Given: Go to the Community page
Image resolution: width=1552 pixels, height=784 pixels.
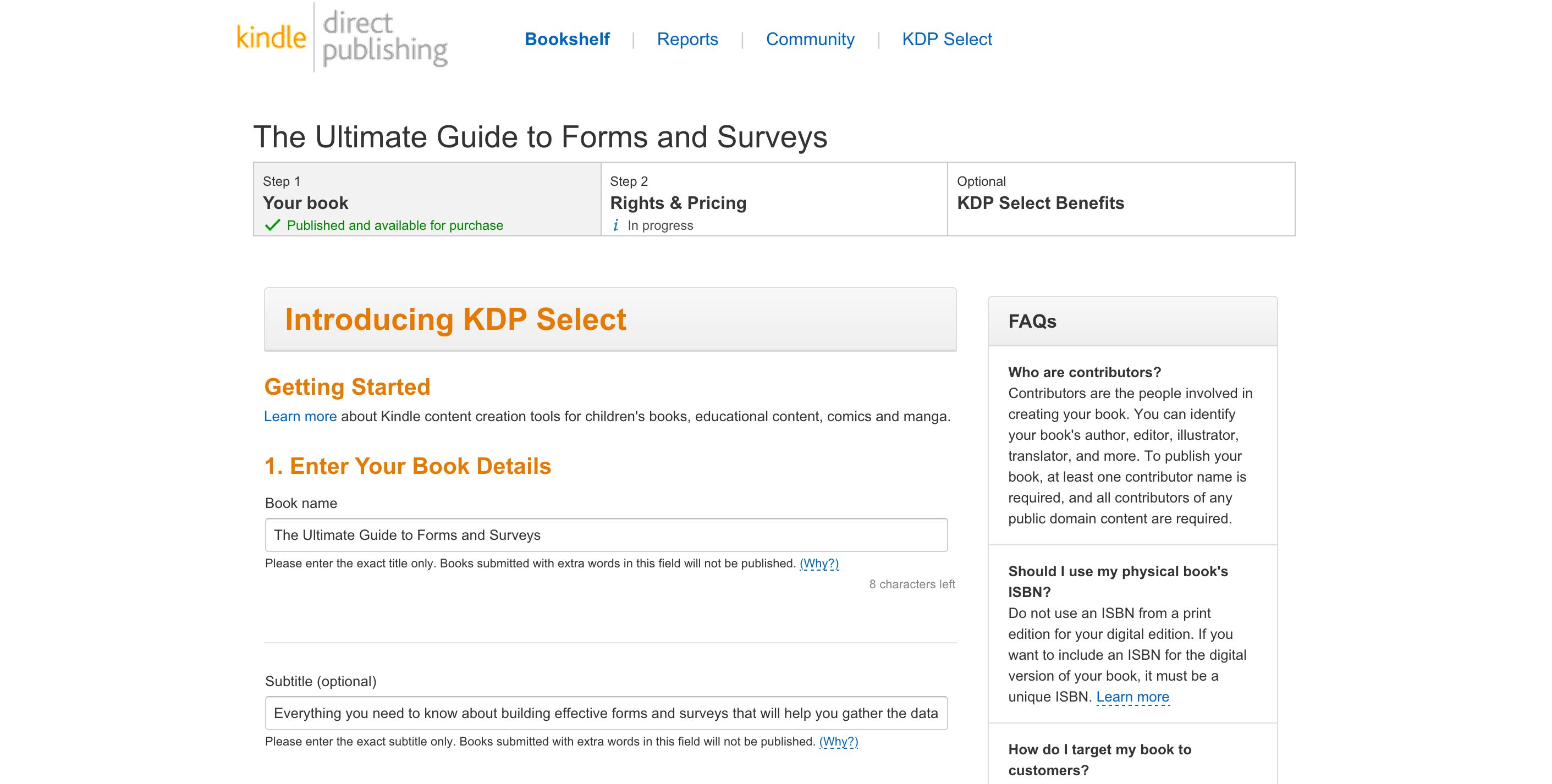Looking at the screenshot, I should point(810,39).
